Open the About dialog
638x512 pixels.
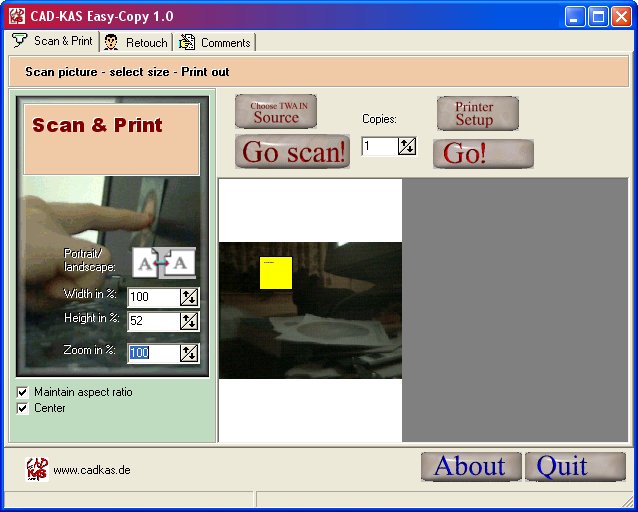[470, 466]
